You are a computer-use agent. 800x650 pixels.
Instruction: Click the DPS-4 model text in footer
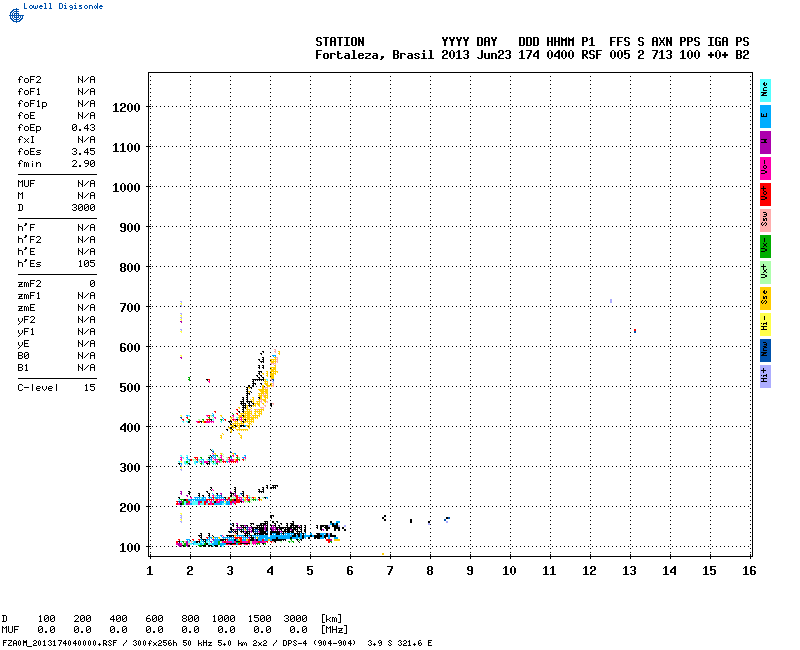click(296, 643)
